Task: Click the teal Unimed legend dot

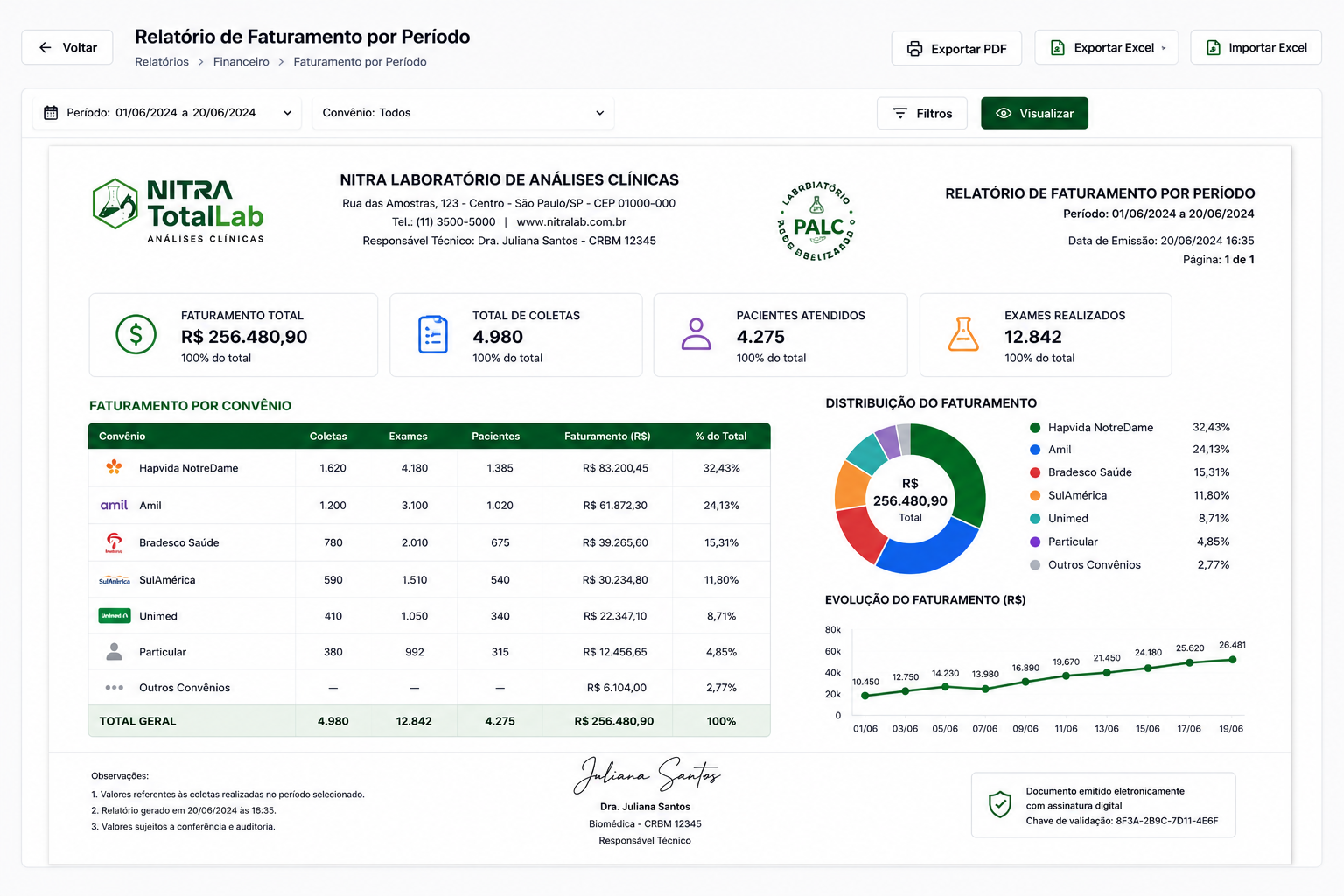Action: click(1035, 519)
